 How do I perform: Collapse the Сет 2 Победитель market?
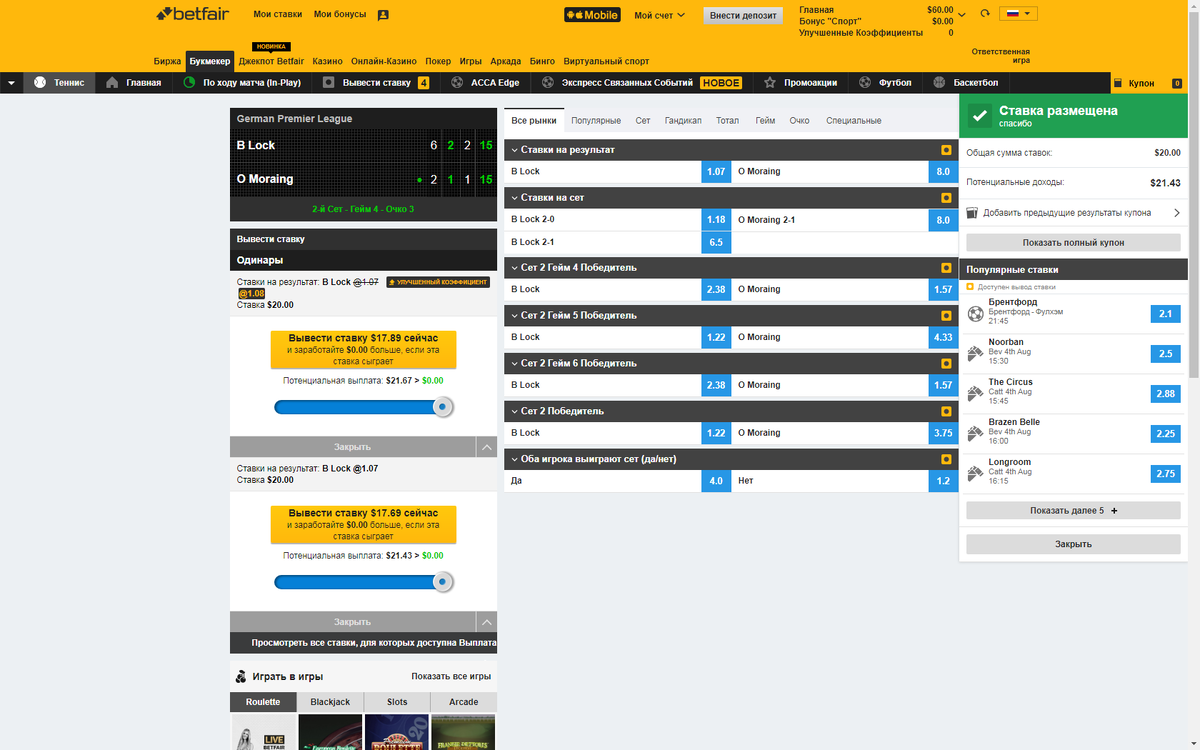click(x=514, y=412)
